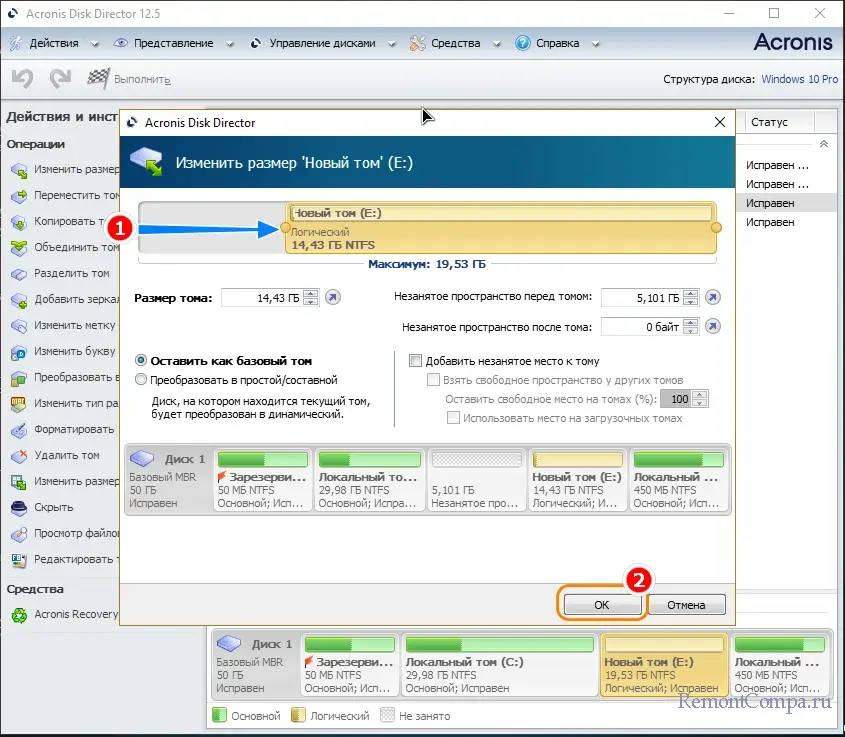This screenshot has height=737, width=845.
Task: Check Взять свободное пространство у других томов
Action: (433, 380)
